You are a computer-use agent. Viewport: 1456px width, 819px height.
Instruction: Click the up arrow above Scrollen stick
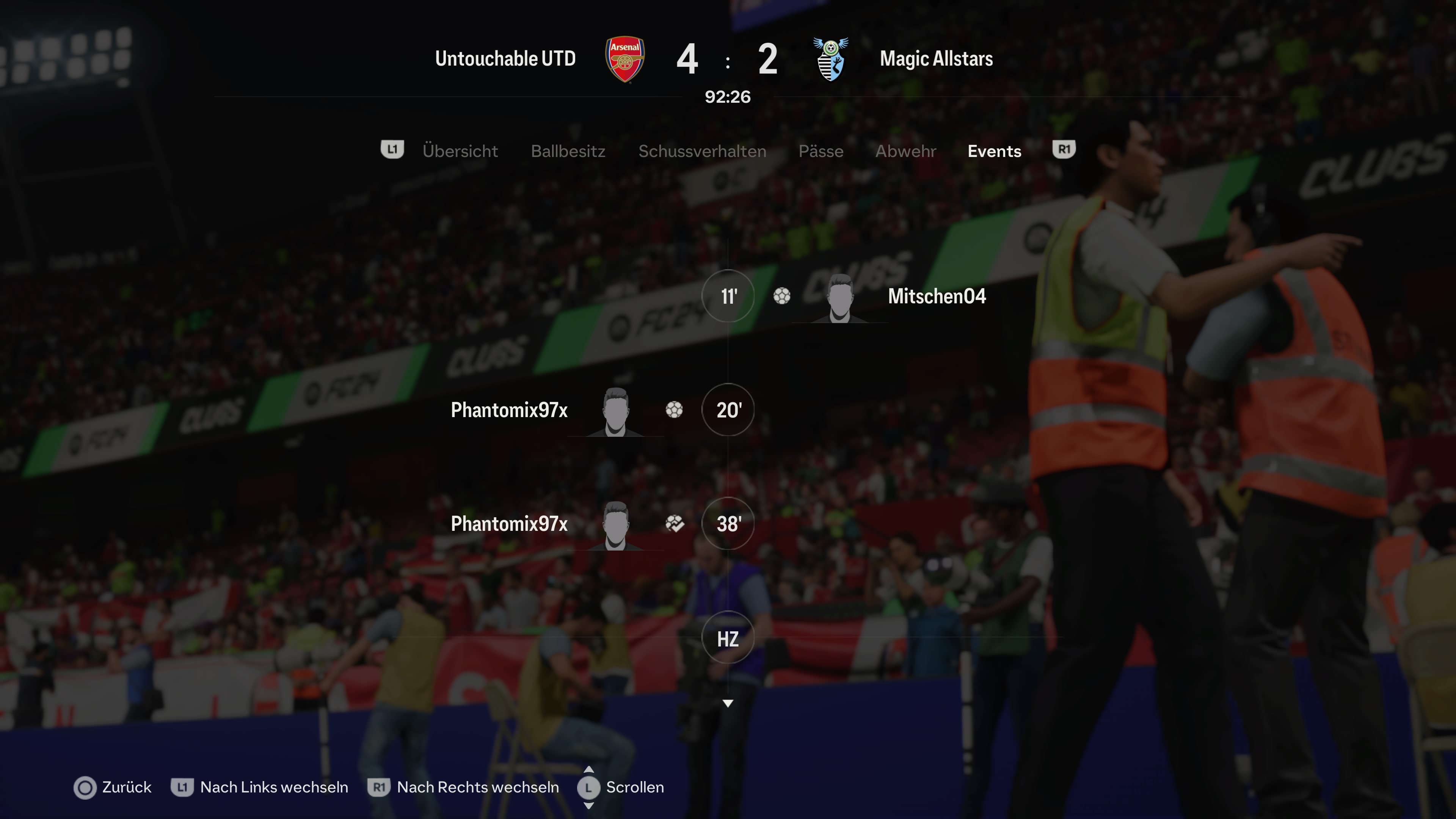588,769
